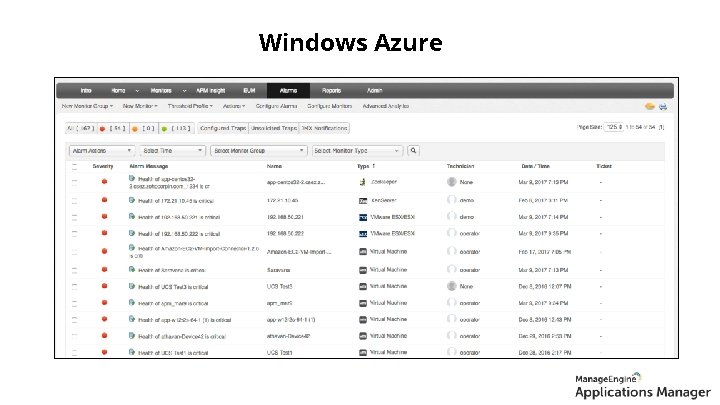The width and height of the screenshot is (720, 405).
Task: Click the Configure Alarms link
Action: 276,106
